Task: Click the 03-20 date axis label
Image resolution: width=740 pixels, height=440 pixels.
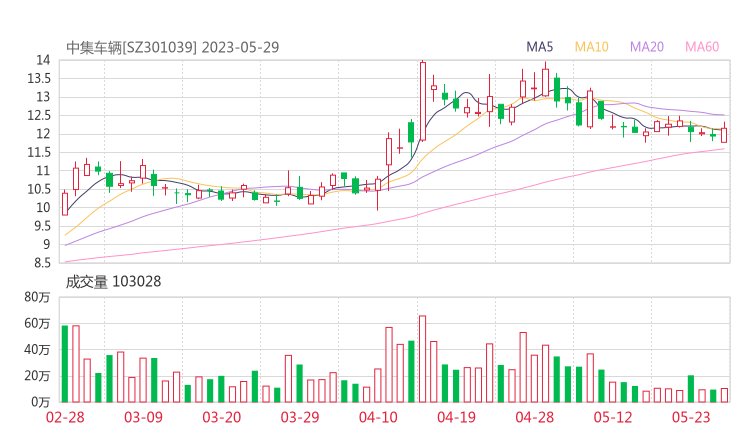Action: [222, 417]
